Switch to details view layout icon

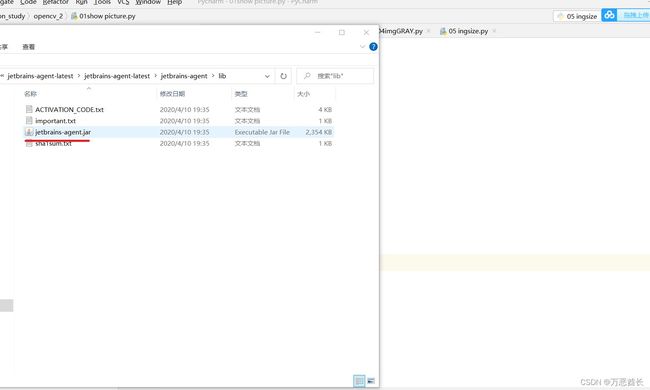pos(359,380)
